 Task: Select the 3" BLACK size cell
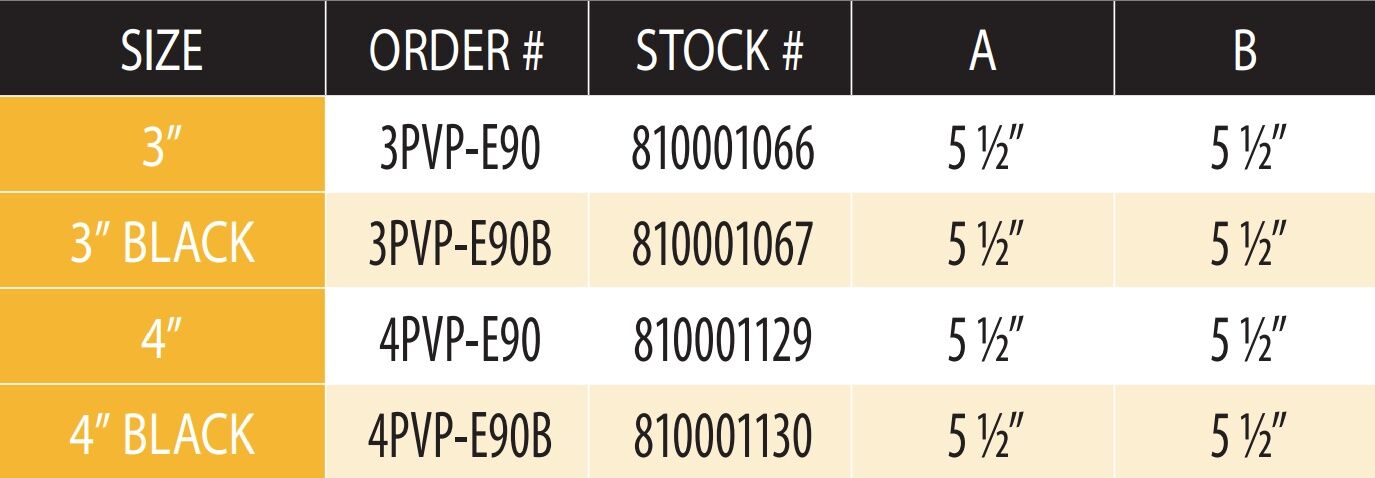(x=162, y=244)
